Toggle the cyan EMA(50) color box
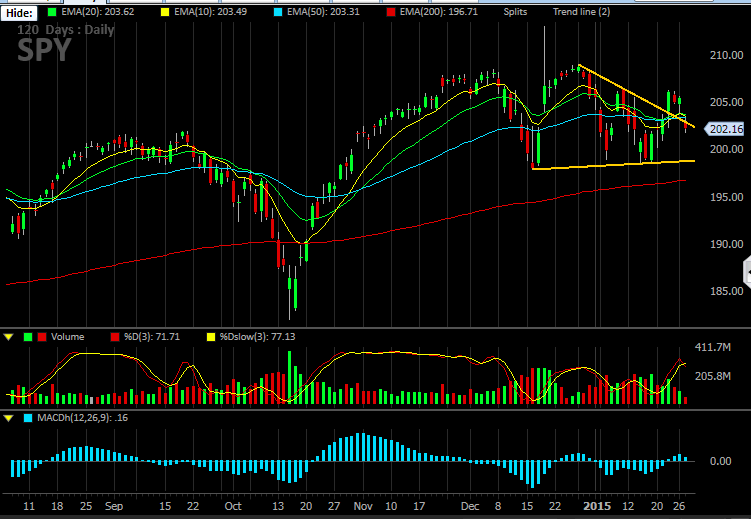Screen dimensions: 751x519 (x=278, y=12)
